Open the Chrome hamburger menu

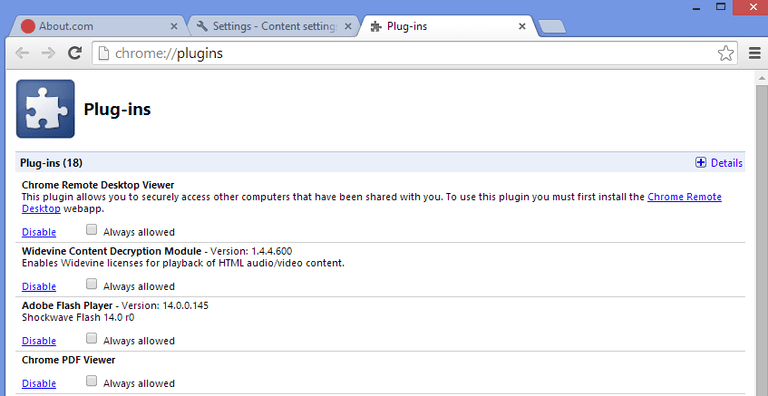coord(755,53)
